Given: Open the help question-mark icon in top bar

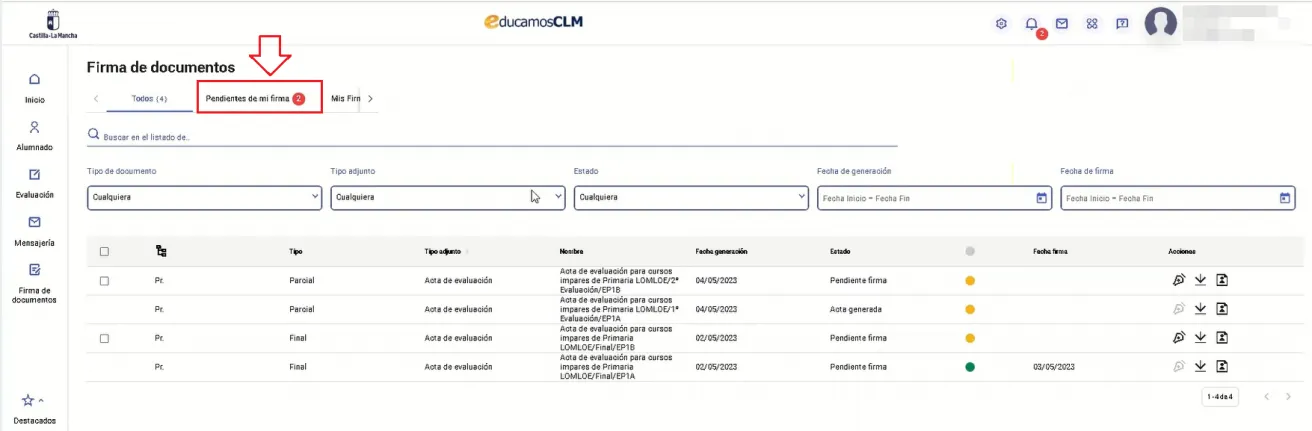Looking at the screenshot, I should pos(1122,23).
